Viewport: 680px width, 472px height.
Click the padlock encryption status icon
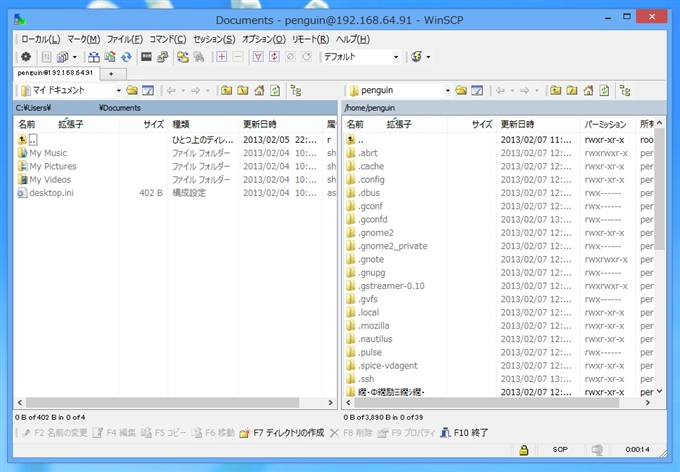click(x=523, y=450)
